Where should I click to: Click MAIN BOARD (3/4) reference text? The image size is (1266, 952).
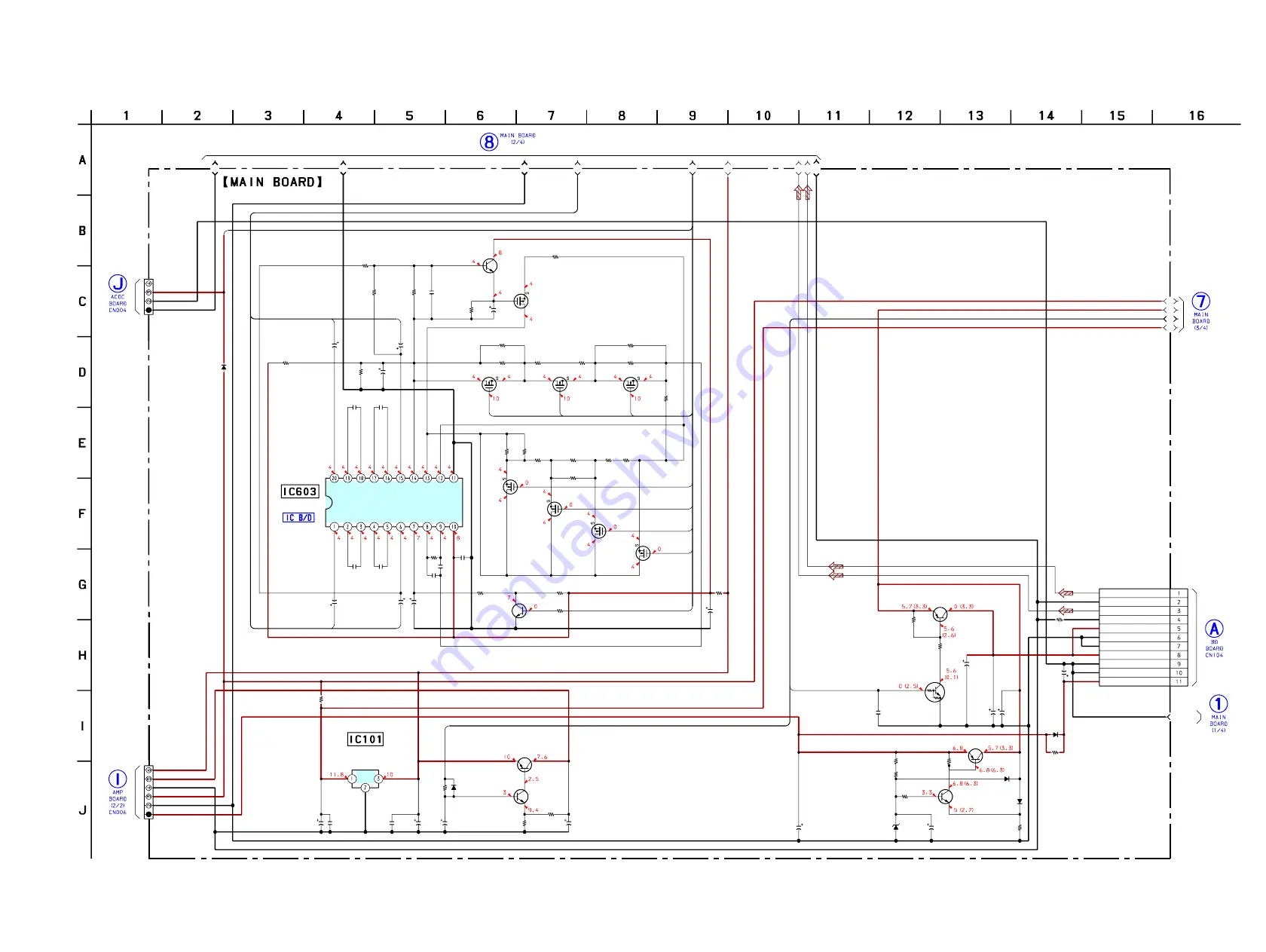point(1200,321)
